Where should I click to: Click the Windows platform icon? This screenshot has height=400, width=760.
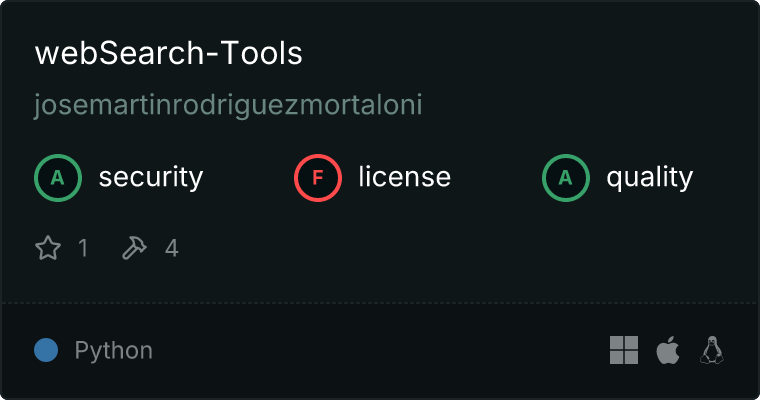[624, 350]
